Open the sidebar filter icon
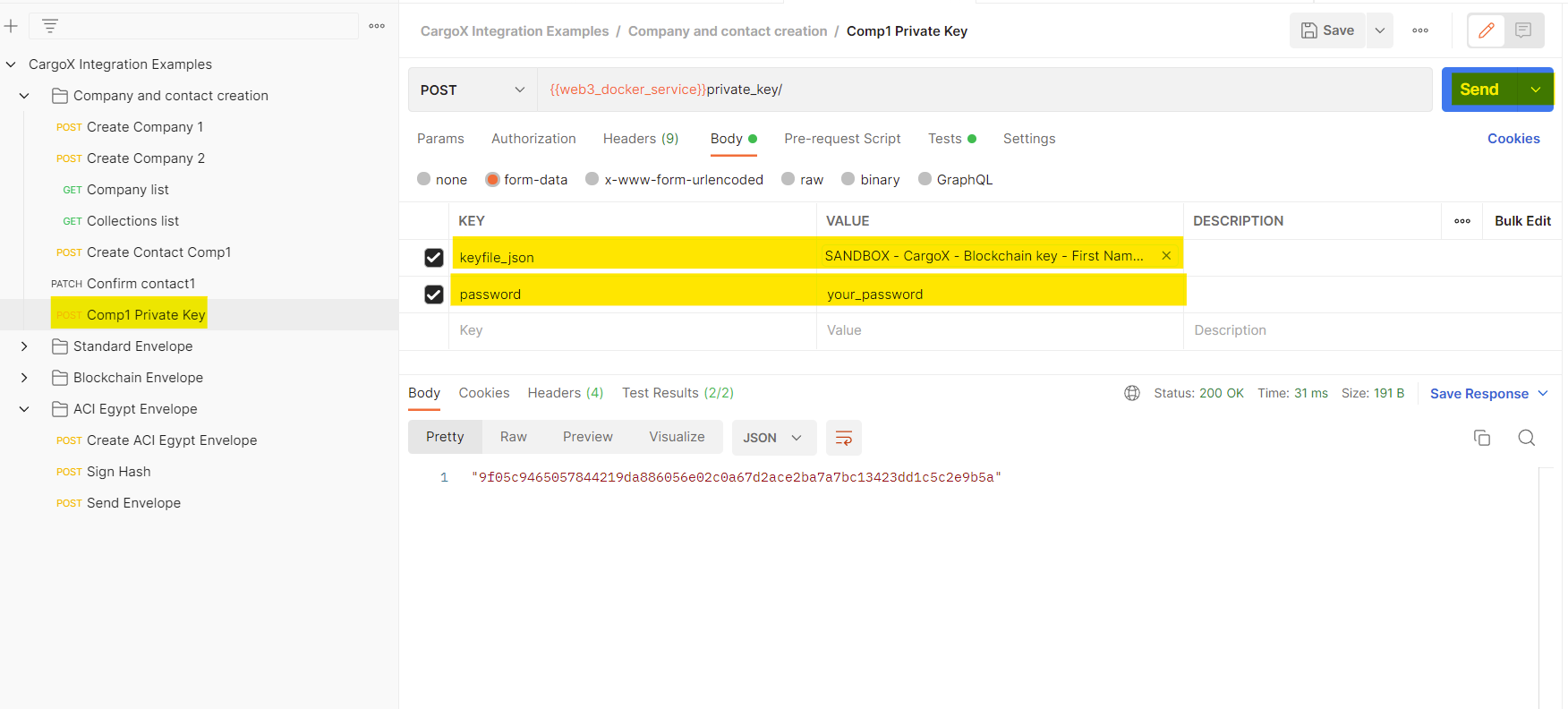Screen dimensions: 1568x709 [x=50, y=26]
